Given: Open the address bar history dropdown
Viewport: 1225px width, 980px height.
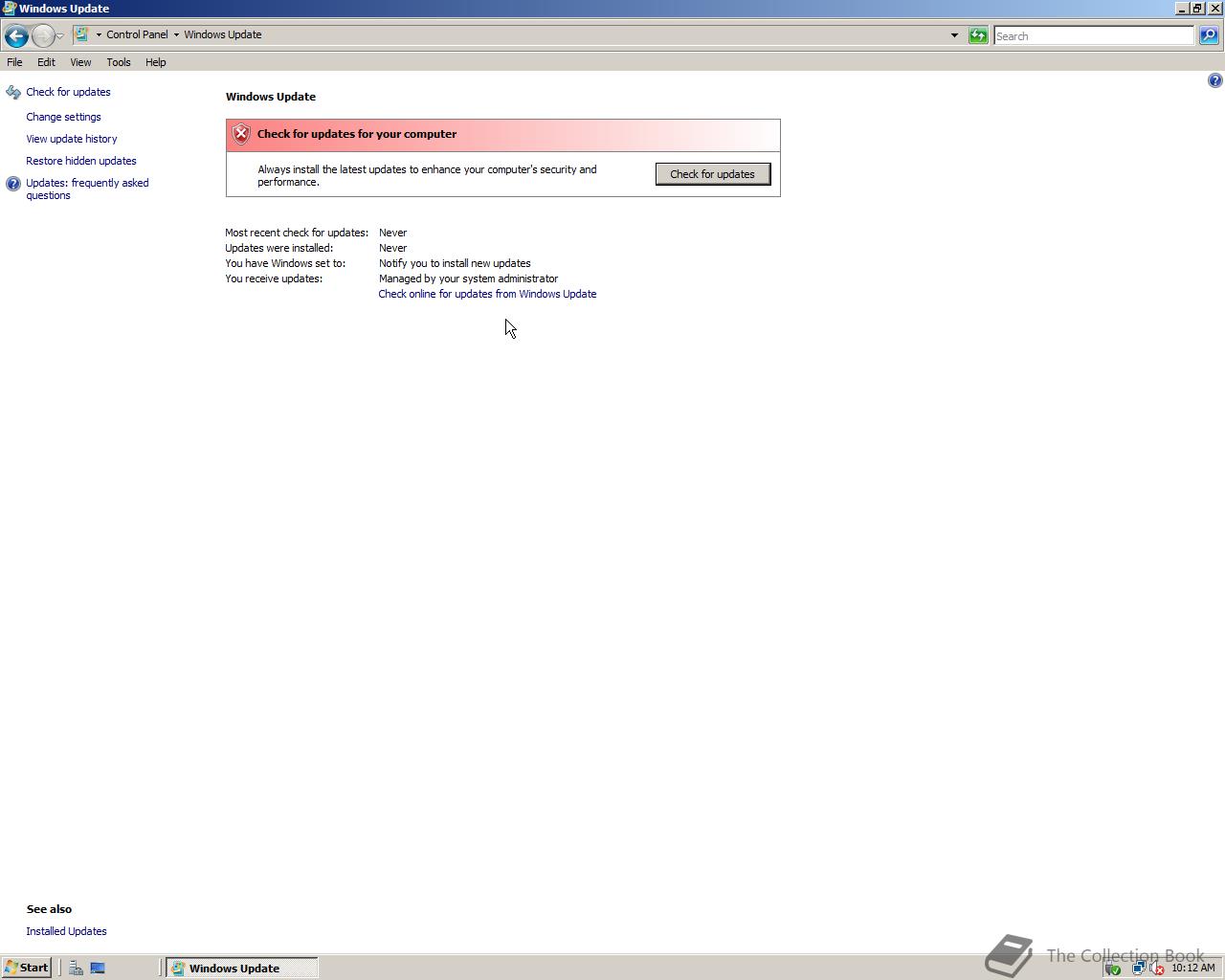Looking at the screenshot, I should (x=954, y=35).
